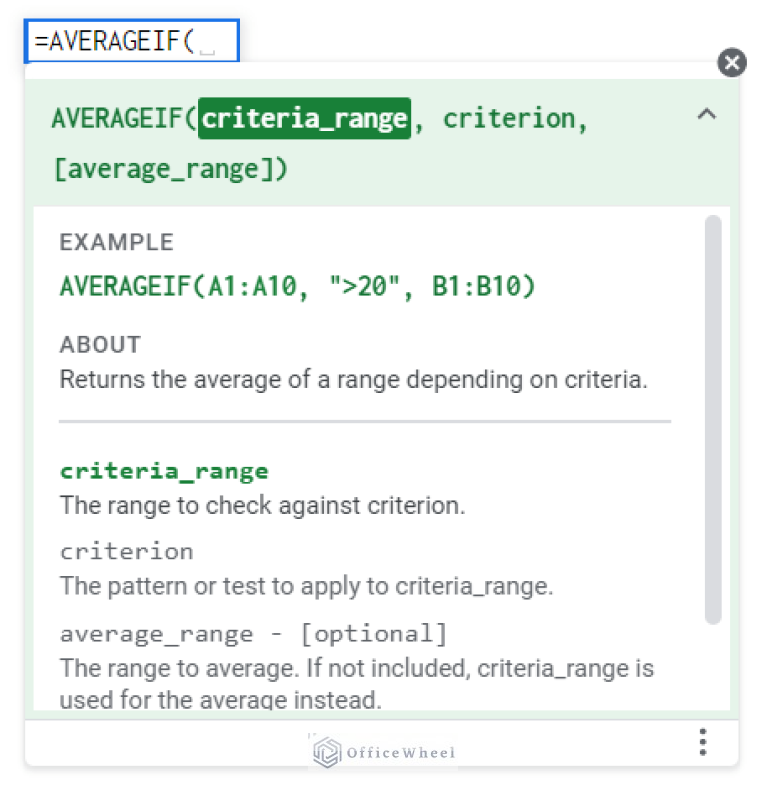This screenshot has width=767, height=791.
Task: Click the OfficeWheel logo icon
Action: point(327,753)
